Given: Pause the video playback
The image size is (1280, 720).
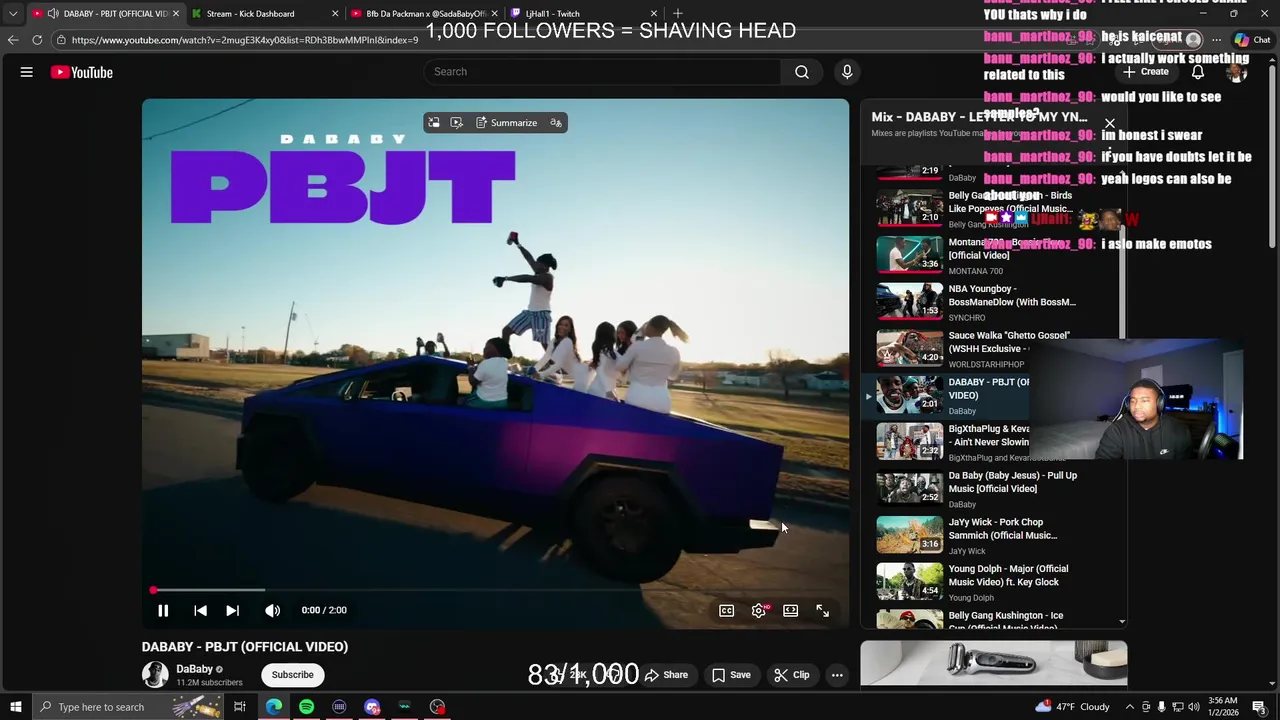Looking at the screenshot, I should 163,610.
